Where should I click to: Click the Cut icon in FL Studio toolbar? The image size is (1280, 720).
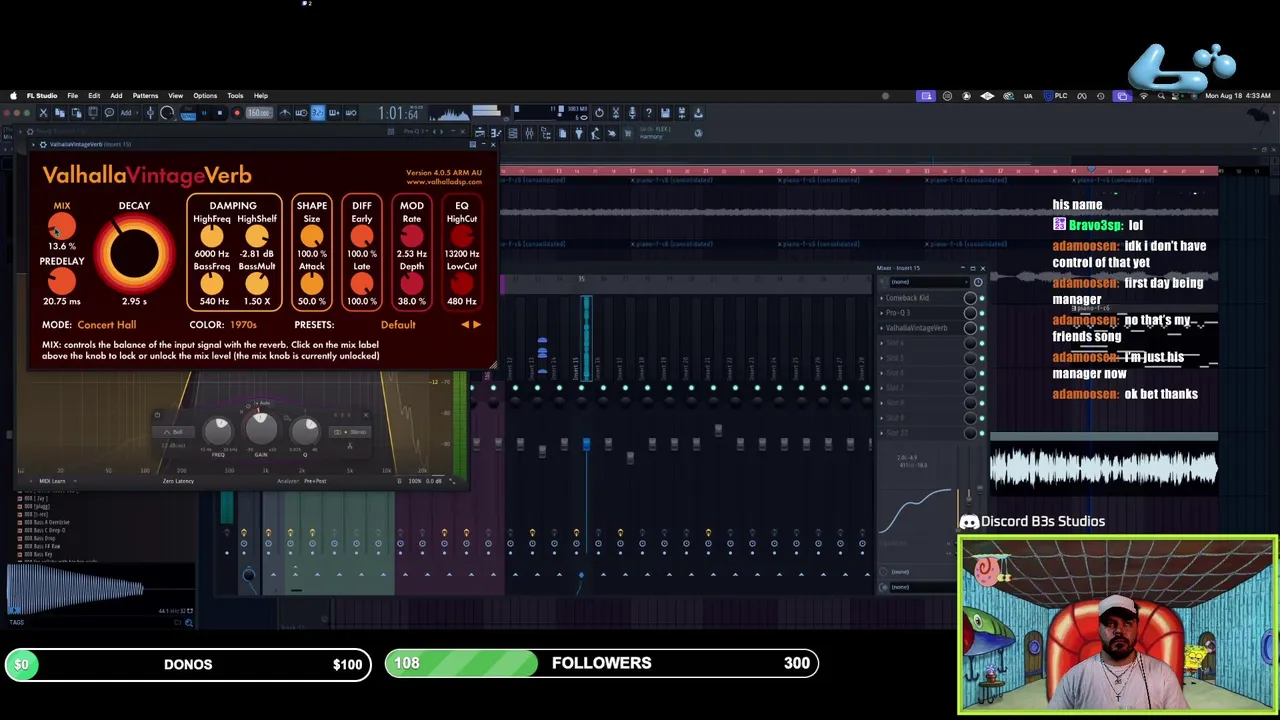[43, 113]
